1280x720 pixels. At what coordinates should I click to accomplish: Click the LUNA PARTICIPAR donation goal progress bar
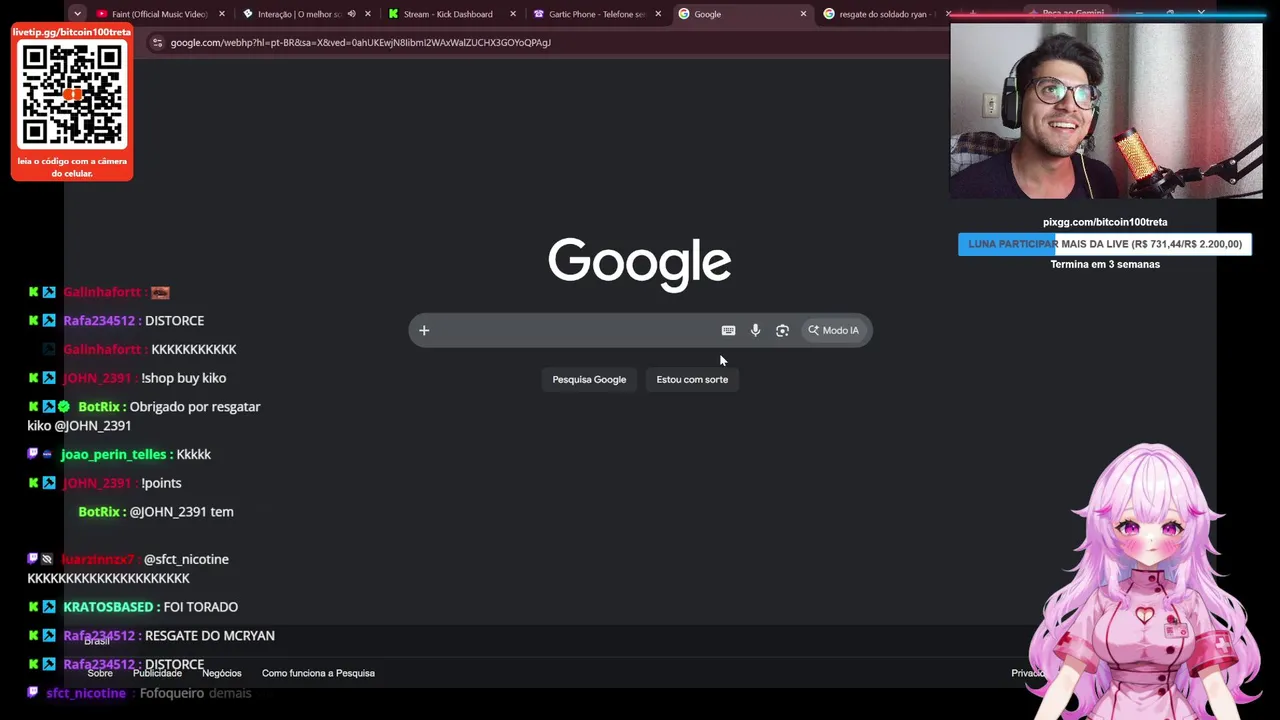(x=1105, y=244)
